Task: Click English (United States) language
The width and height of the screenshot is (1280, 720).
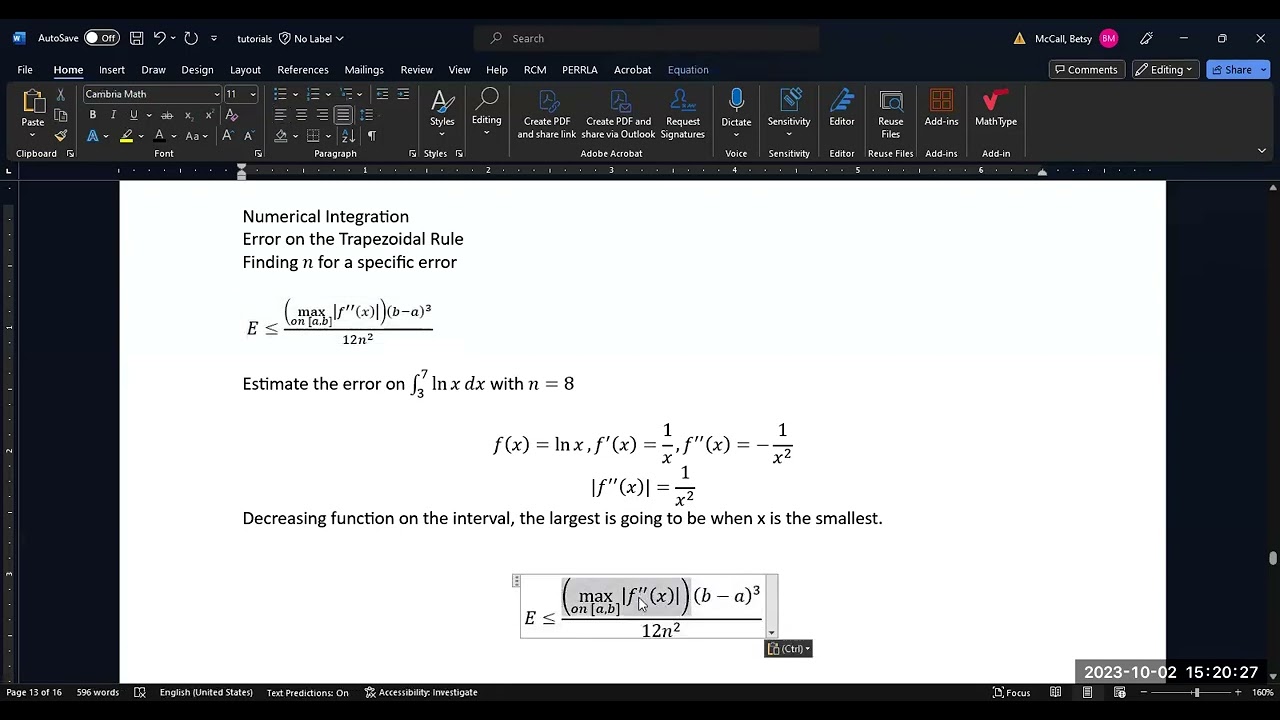Action: [206, 692]
